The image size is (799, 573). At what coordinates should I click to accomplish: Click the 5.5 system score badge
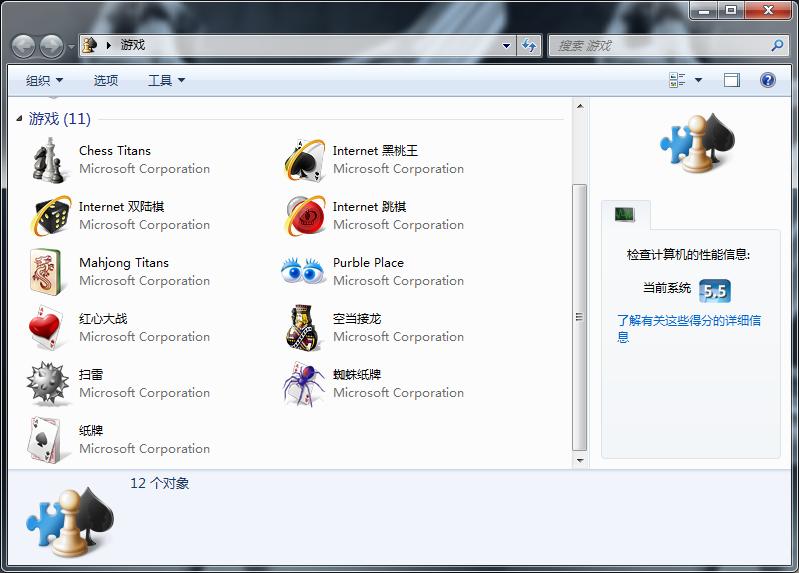coord(714,291)
